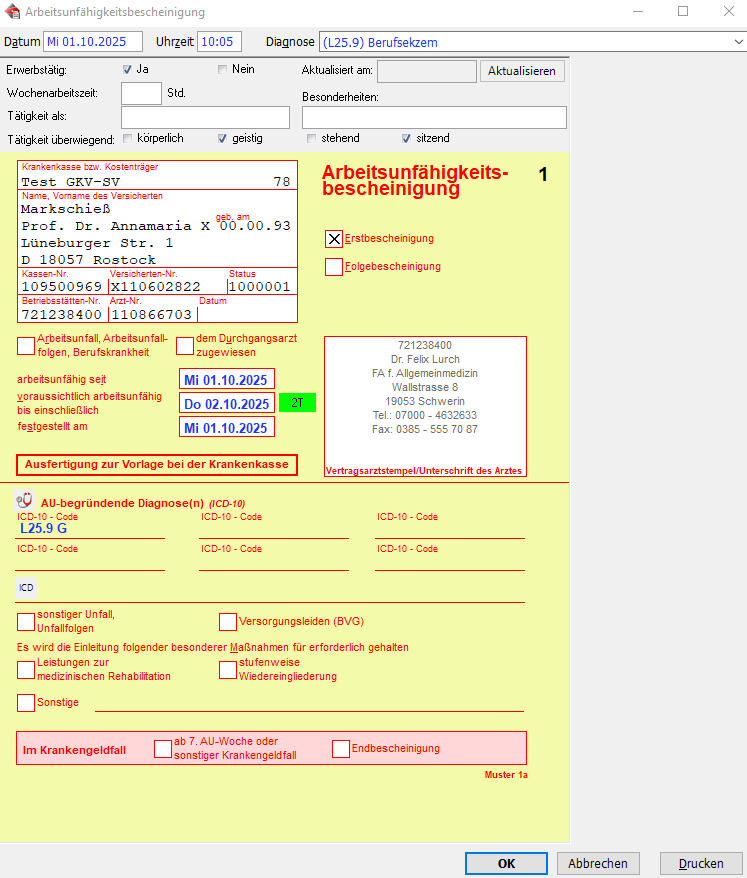This screenshot has width=747, height=878.
Task: Toggle the 'körperlich' activity checkbox
Action: coord(127,138)
